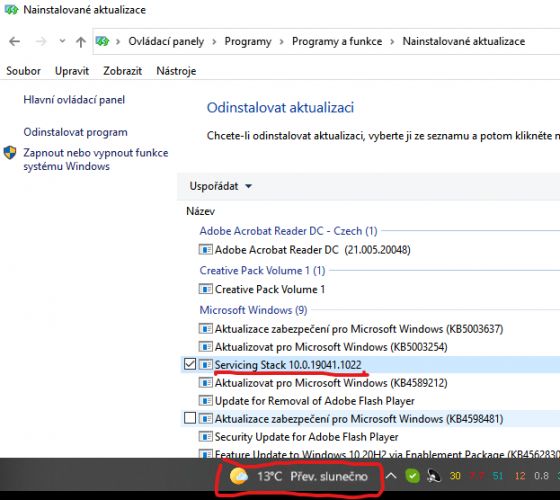Click the green checkmark security tray icon
Viewport: 560px width, 500px height.
click(412, 476)
